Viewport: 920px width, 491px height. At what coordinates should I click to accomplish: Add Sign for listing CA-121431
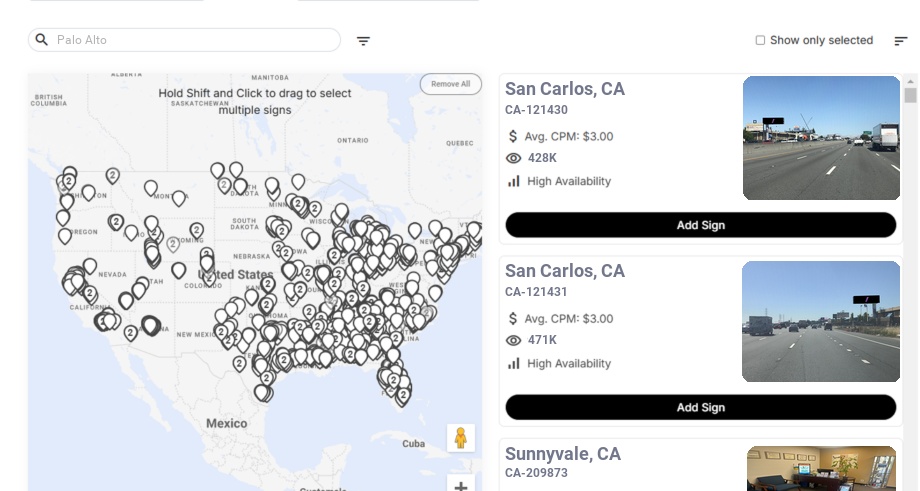(700, 407)
